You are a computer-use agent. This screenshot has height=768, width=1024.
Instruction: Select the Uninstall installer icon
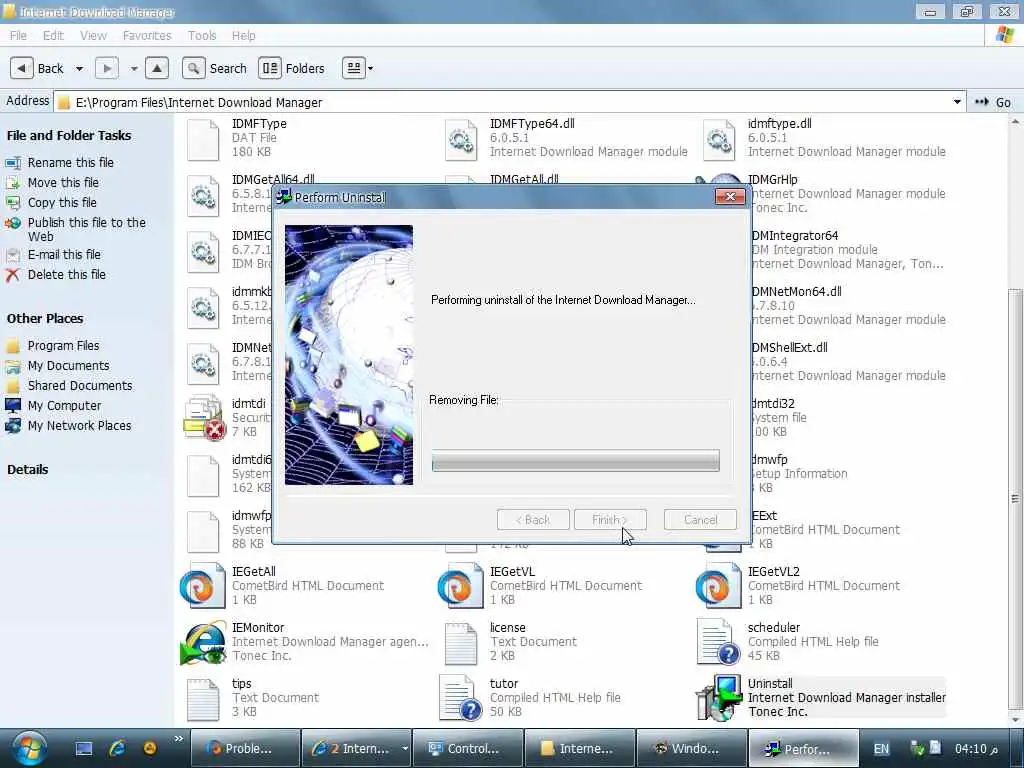click(719, 698)
